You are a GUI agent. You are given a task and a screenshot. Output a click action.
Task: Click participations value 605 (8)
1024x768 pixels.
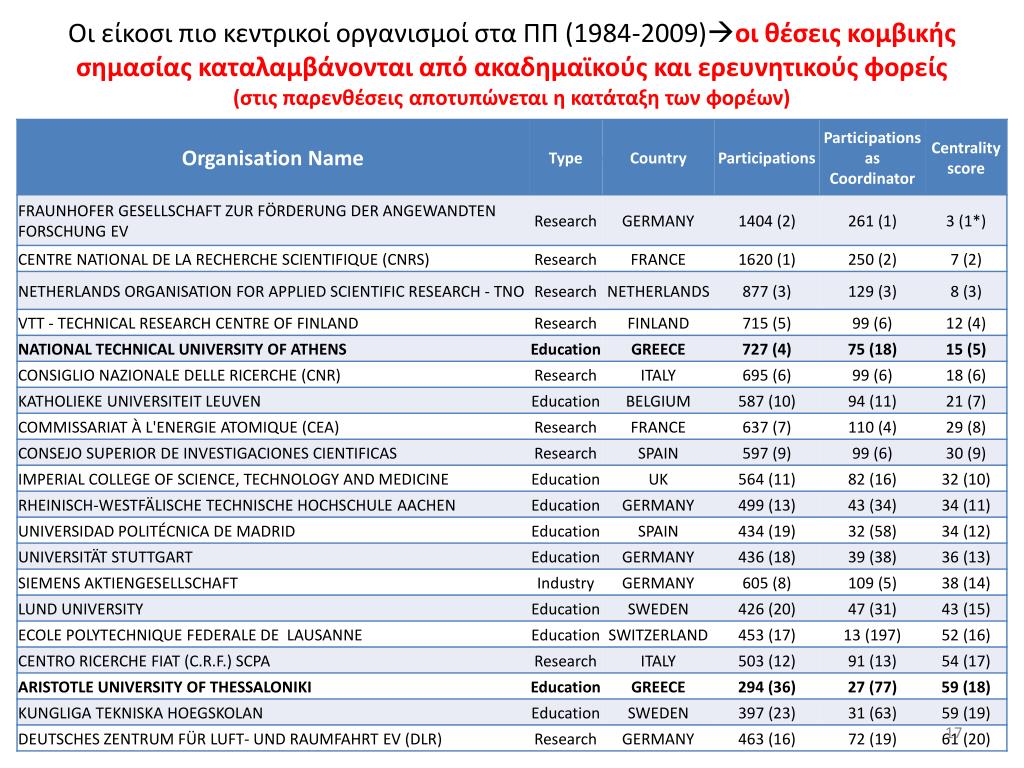[x=767, y=583]
